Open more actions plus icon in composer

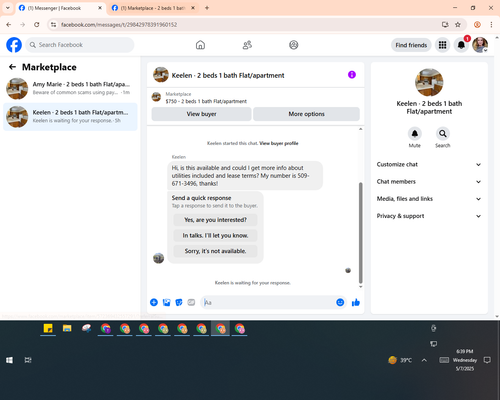pyautogui.click(x=154, y=302)
